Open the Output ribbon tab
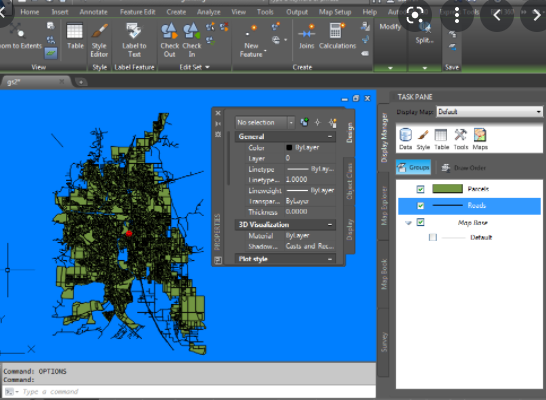Screen dimensions: 546x400 [x=297, y=12]
